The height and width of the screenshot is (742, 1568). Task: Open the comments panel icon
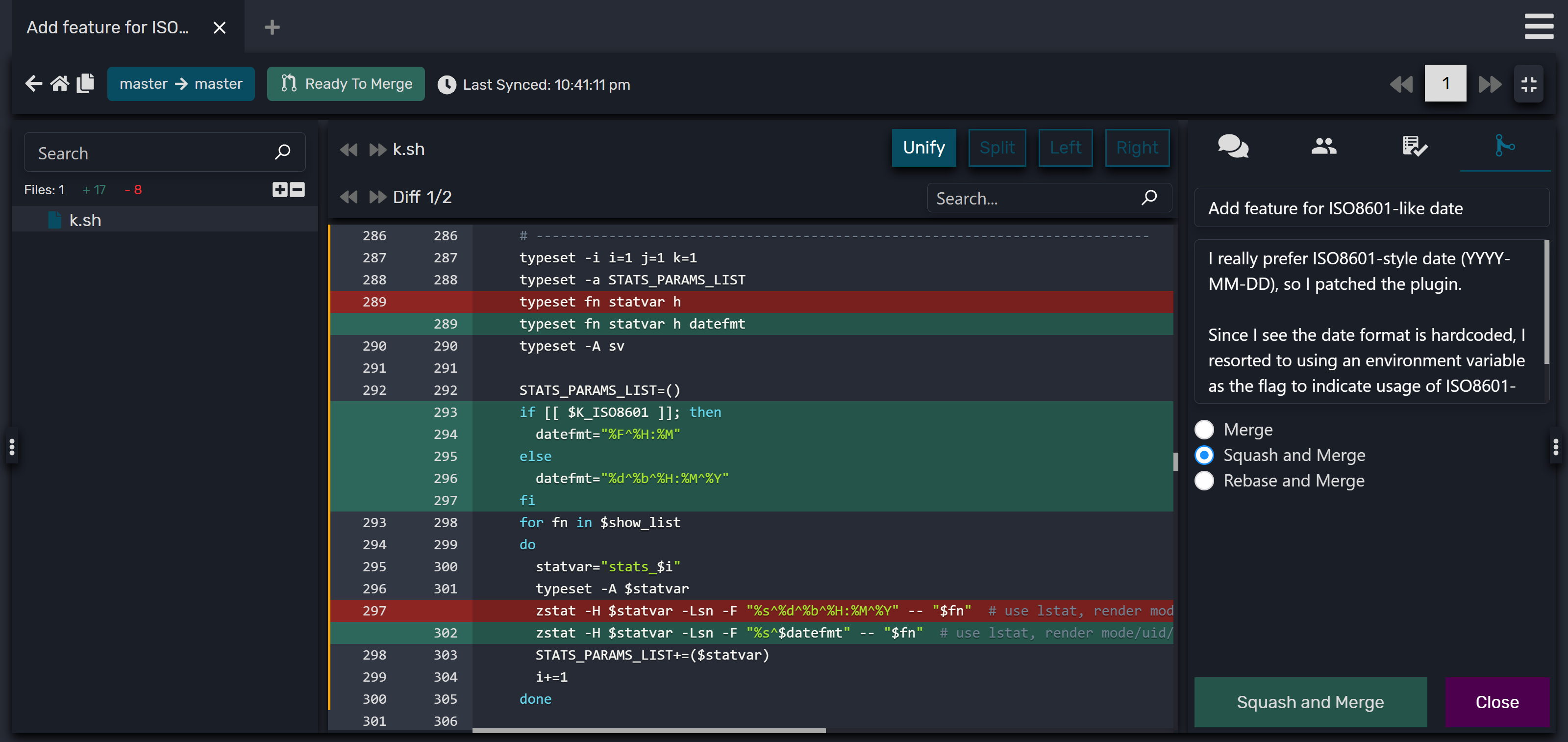[1233, 146]
